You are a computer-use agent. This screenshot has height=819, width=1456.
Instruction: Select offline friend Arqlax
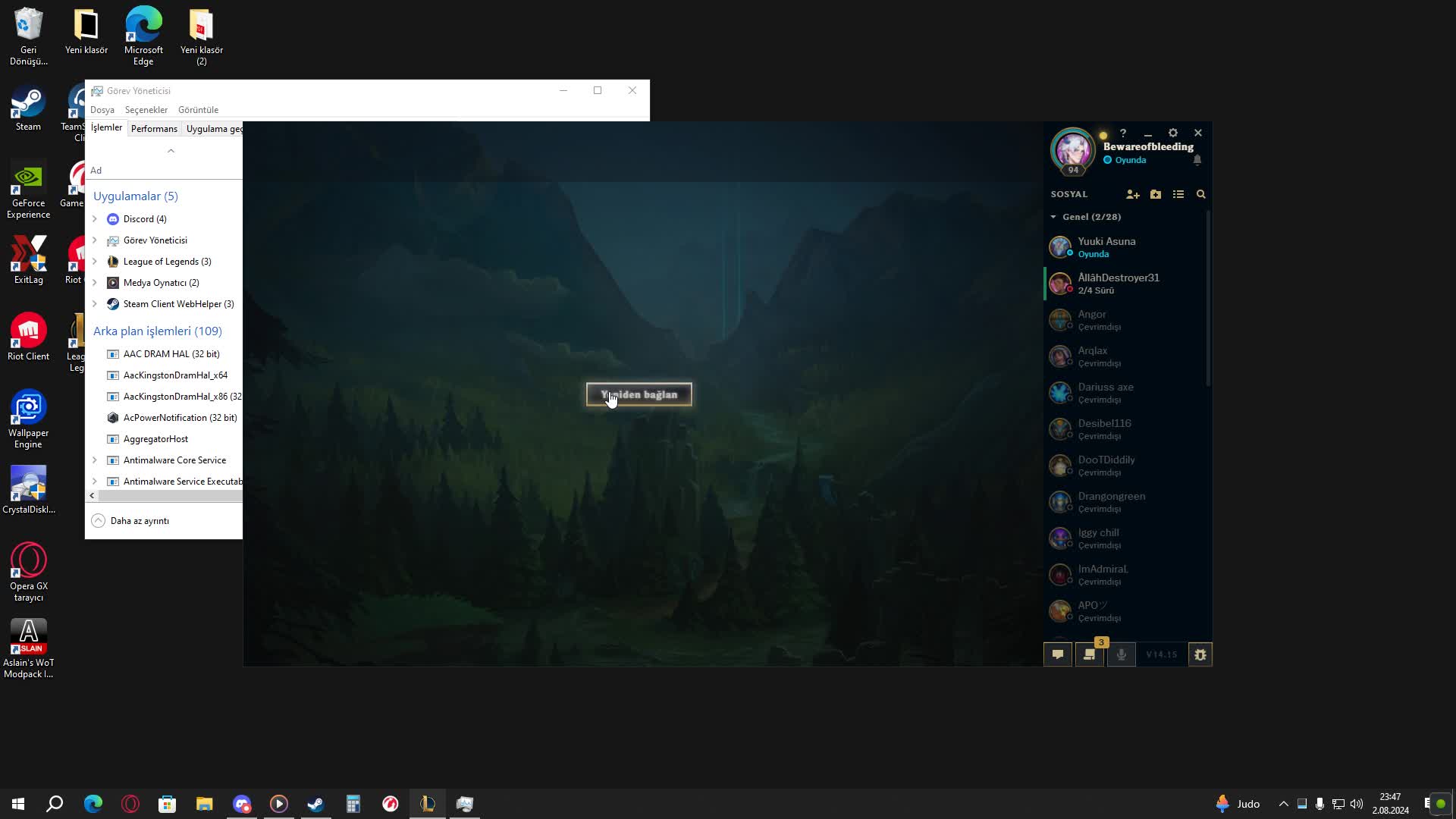tap(1125, 356)
